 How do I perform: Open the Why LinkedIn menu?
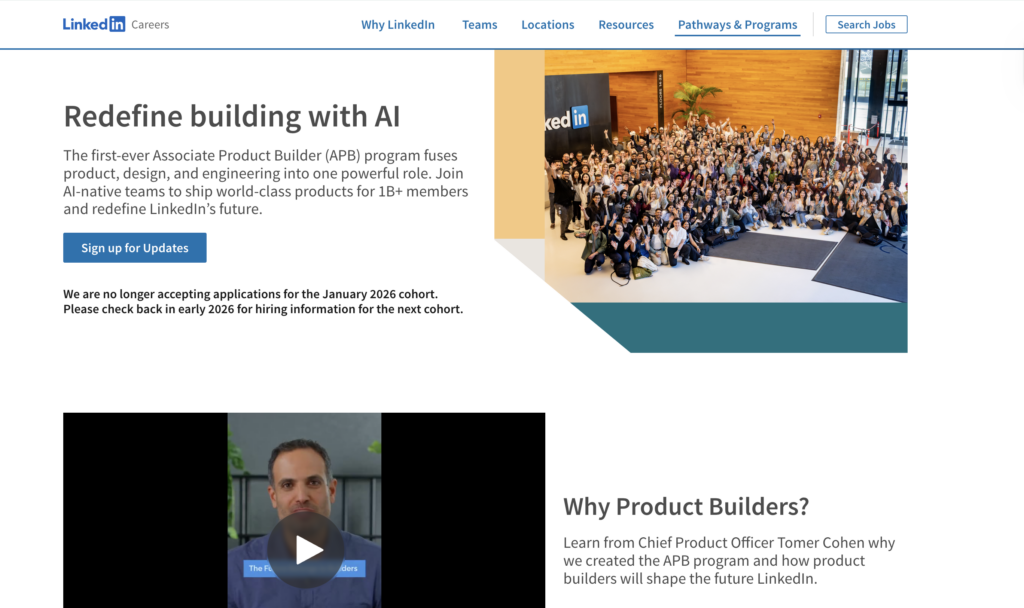pyautogui.click(x=398, y=25)
